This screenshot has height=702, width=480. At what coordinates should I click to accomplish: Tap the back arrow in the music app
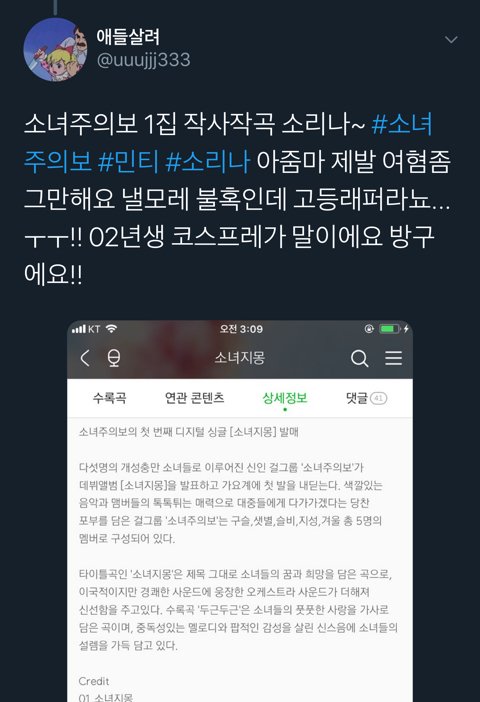[x=85, y=358]
